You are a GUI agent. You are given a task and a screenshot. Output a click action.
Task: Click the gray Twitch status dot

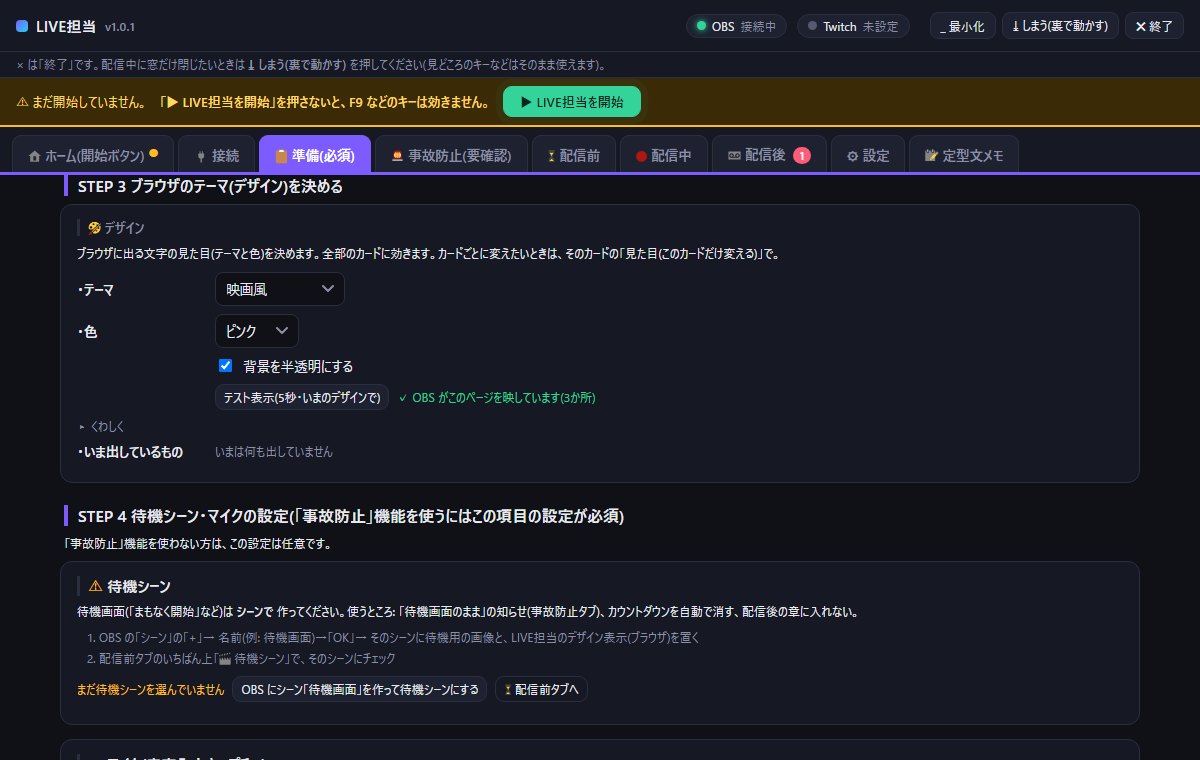(812, 26)
